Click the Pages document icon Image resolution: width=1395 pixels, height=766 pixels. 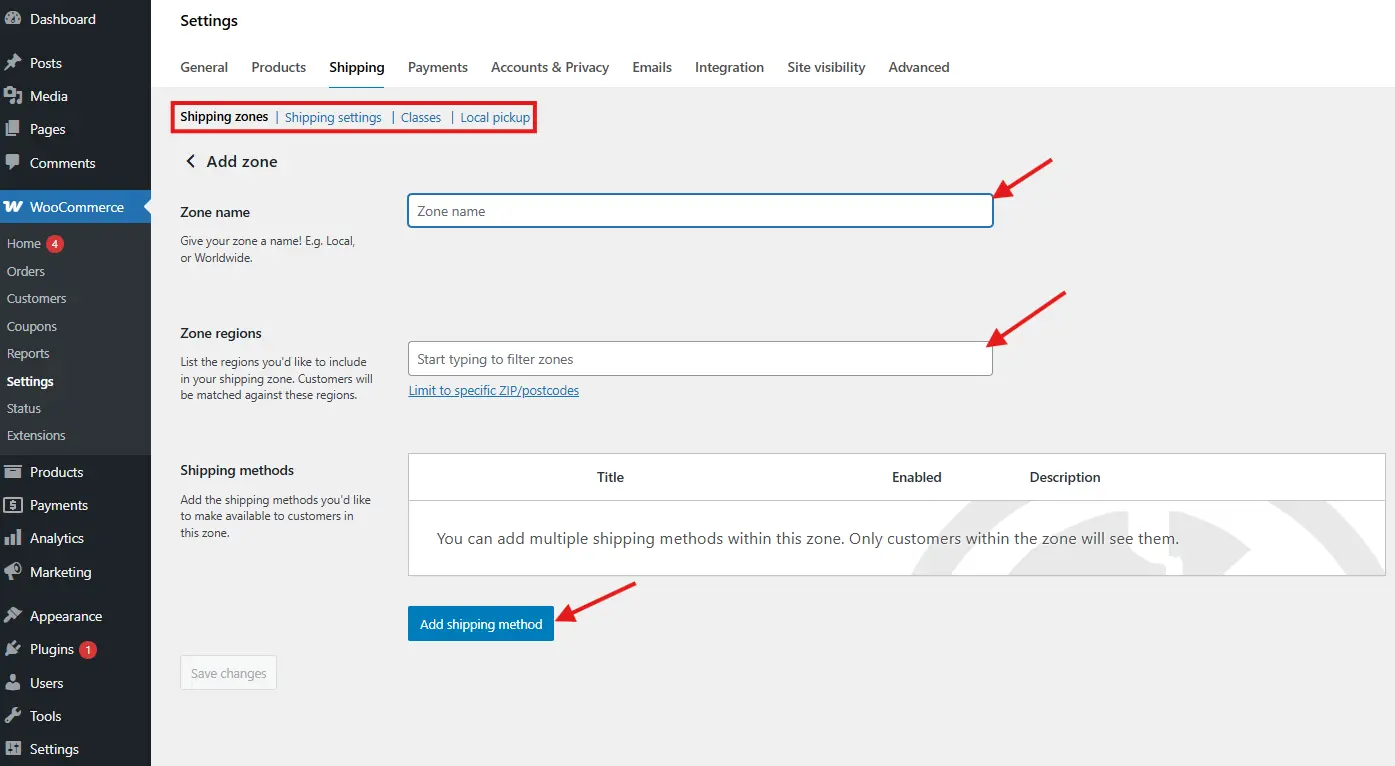[x=13, y=129]
